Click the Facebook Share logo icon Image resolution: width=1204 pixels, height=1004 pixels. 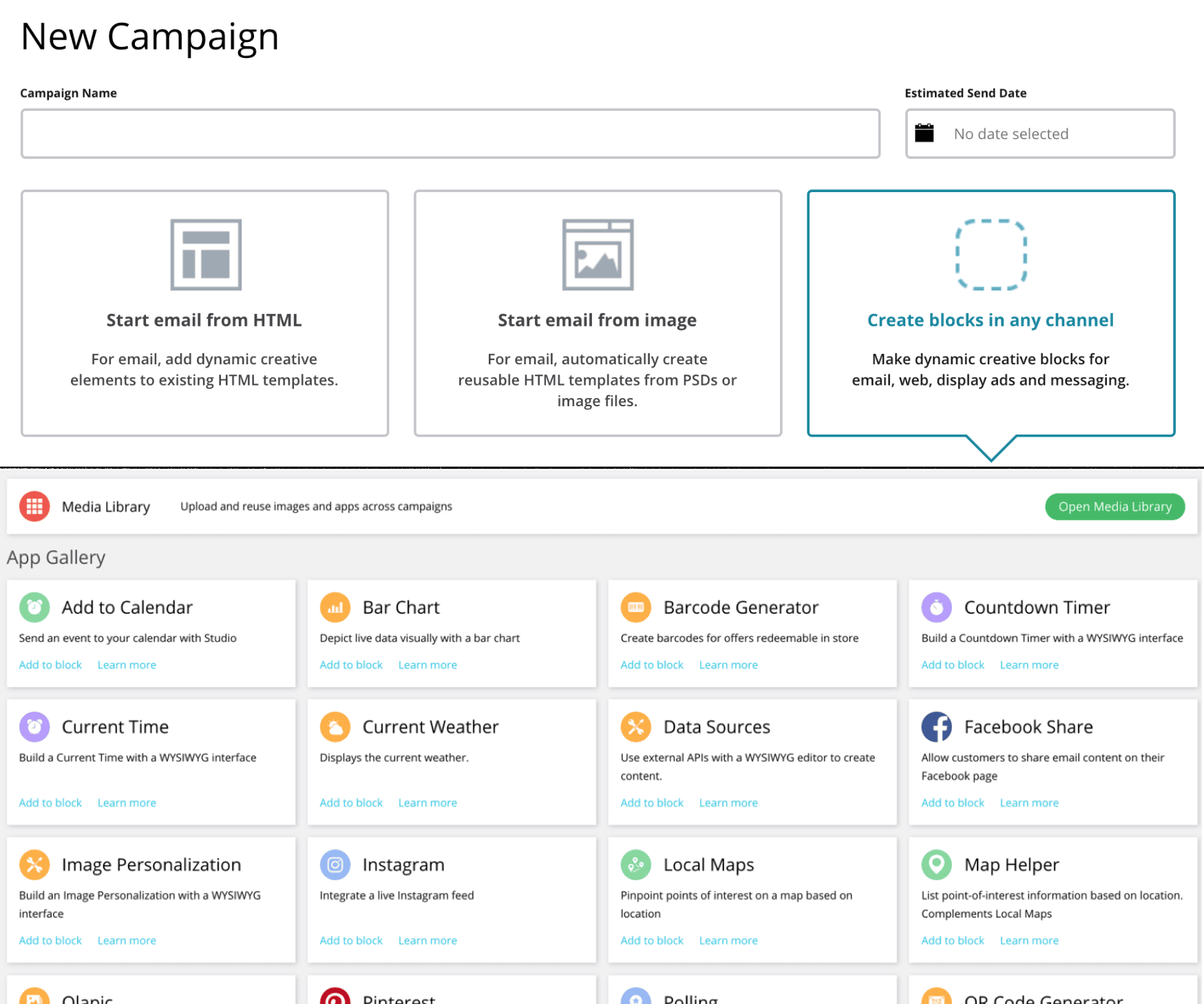click(936, 727)
